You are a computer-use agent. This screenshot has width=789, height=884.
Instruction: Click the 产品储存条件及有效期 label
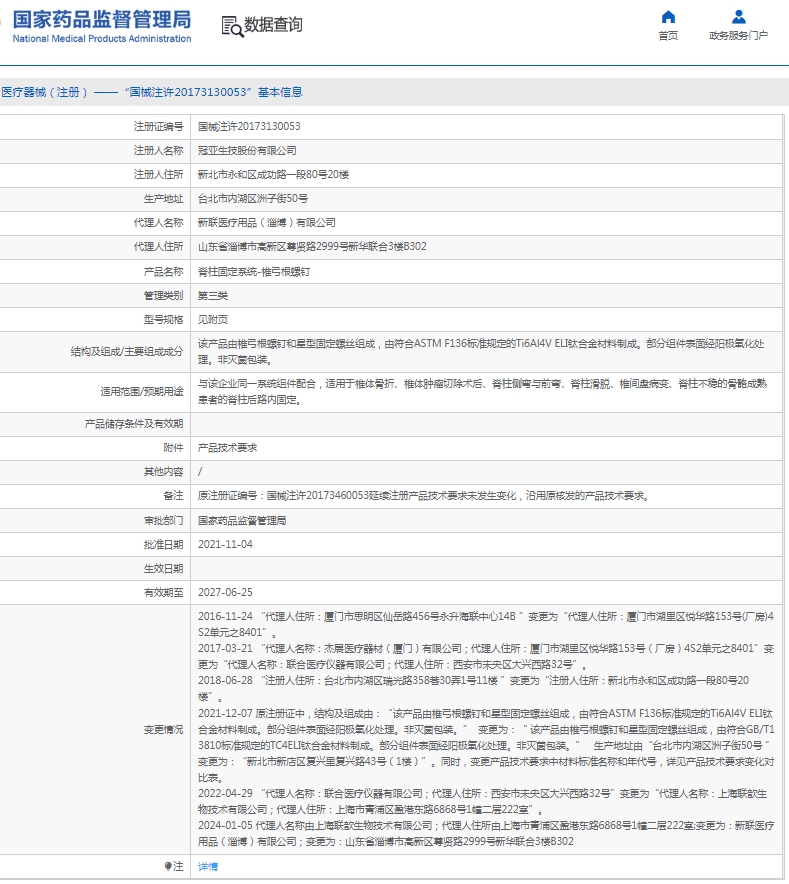click(x=134, y=424)
